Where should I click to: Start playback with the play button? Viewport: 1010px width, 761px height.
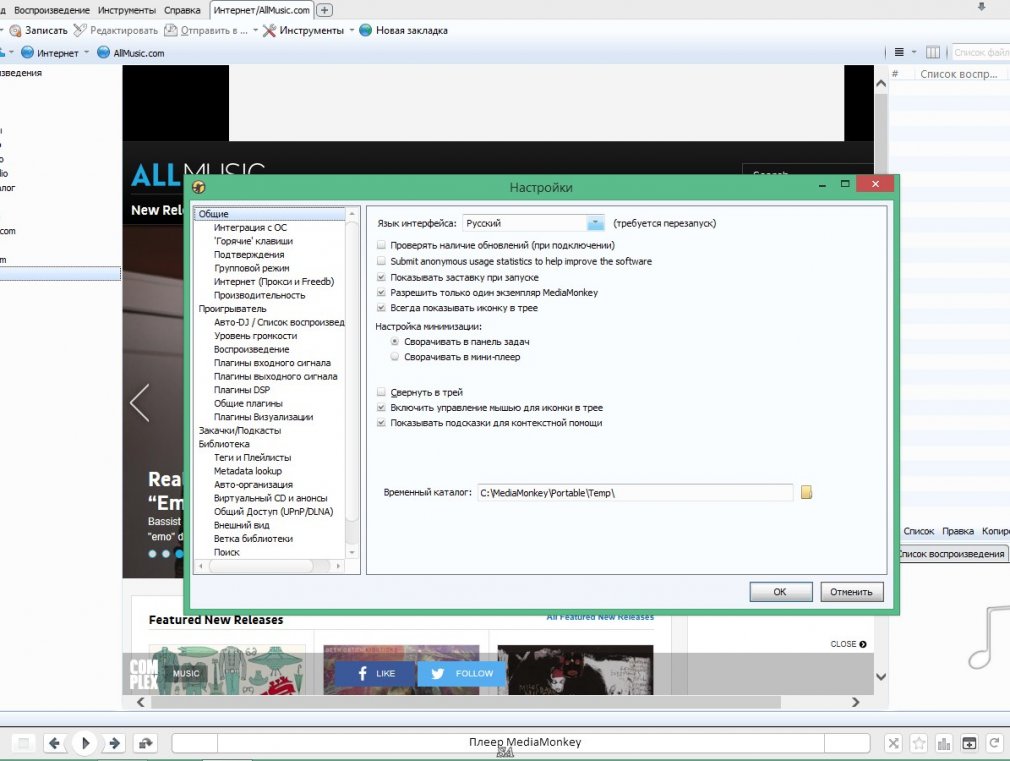(x=85, y=744)
